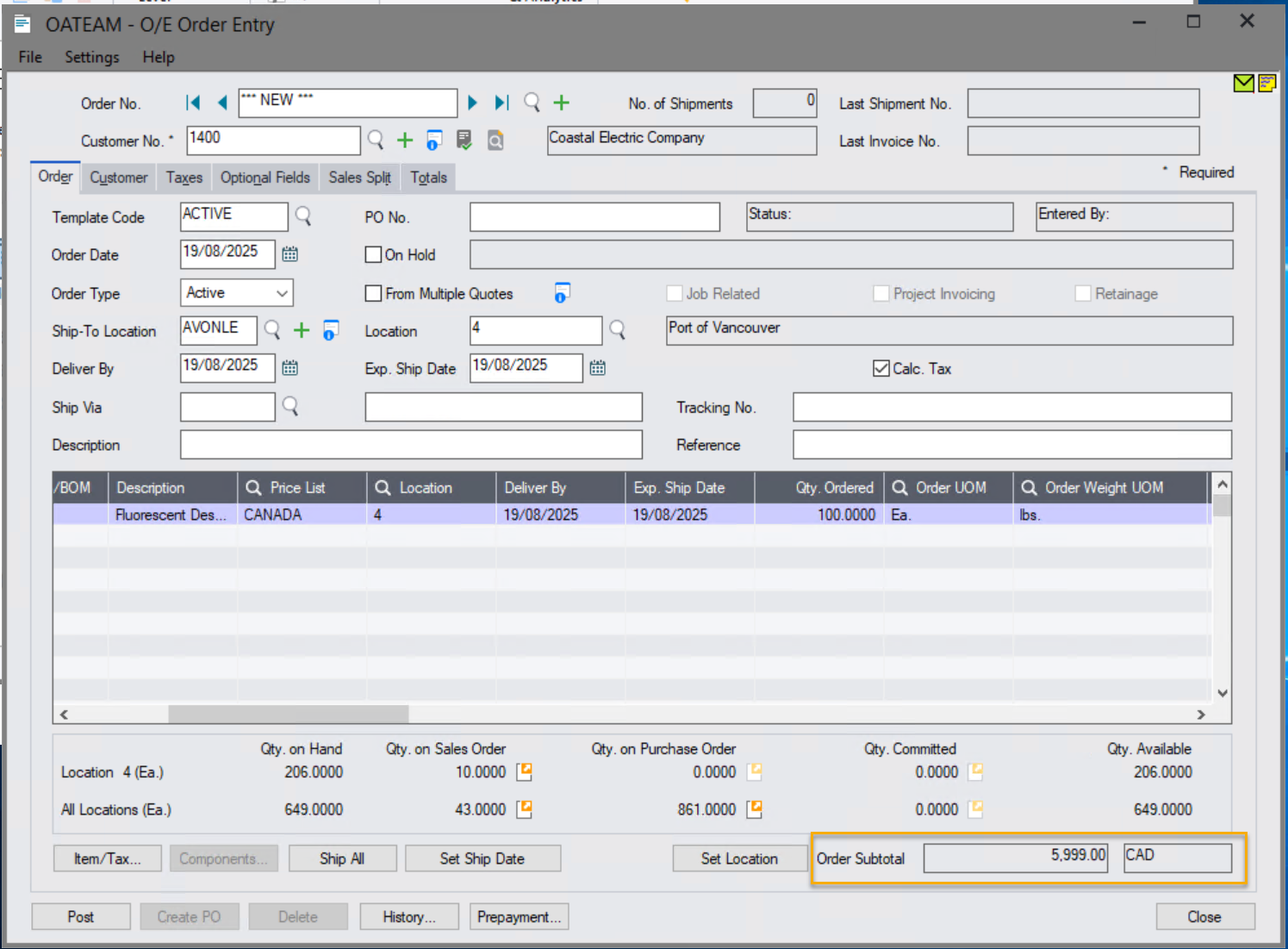Viewport: 1288px width, 949px height.
Task: Open the Order Type dropdown
Action: [280, 292]
